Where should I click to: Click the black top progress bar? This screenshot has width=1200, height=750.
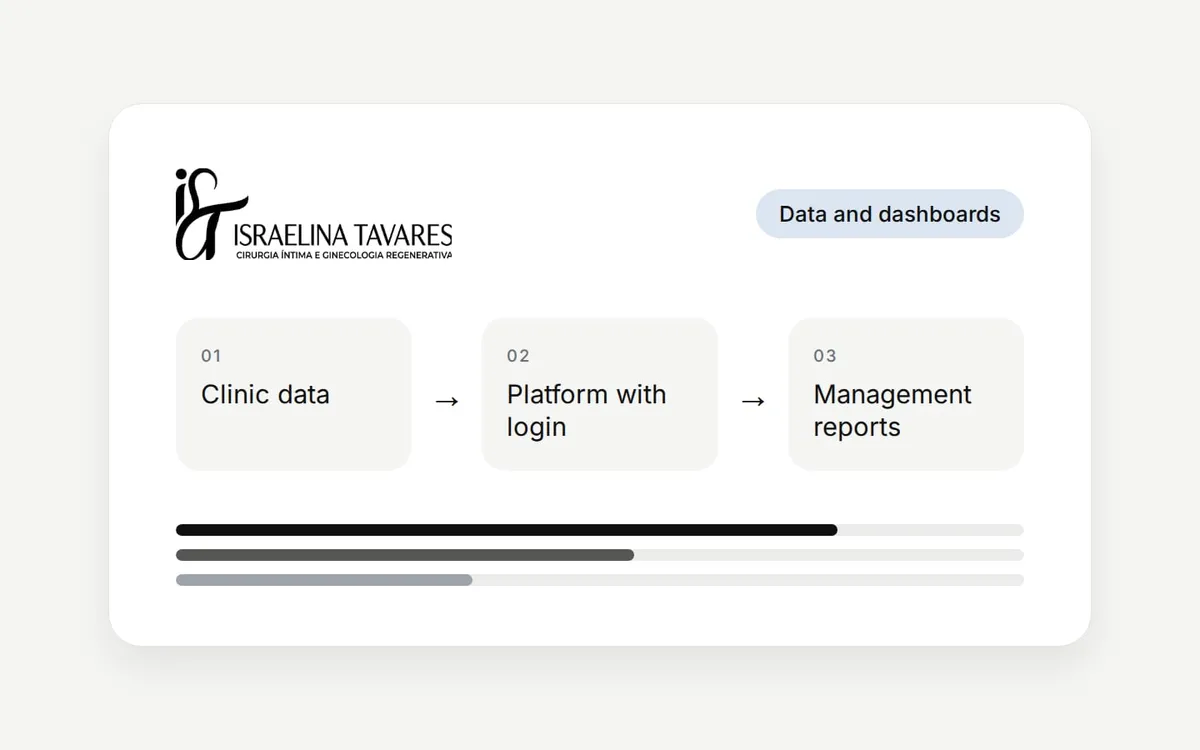coord(507,530)
